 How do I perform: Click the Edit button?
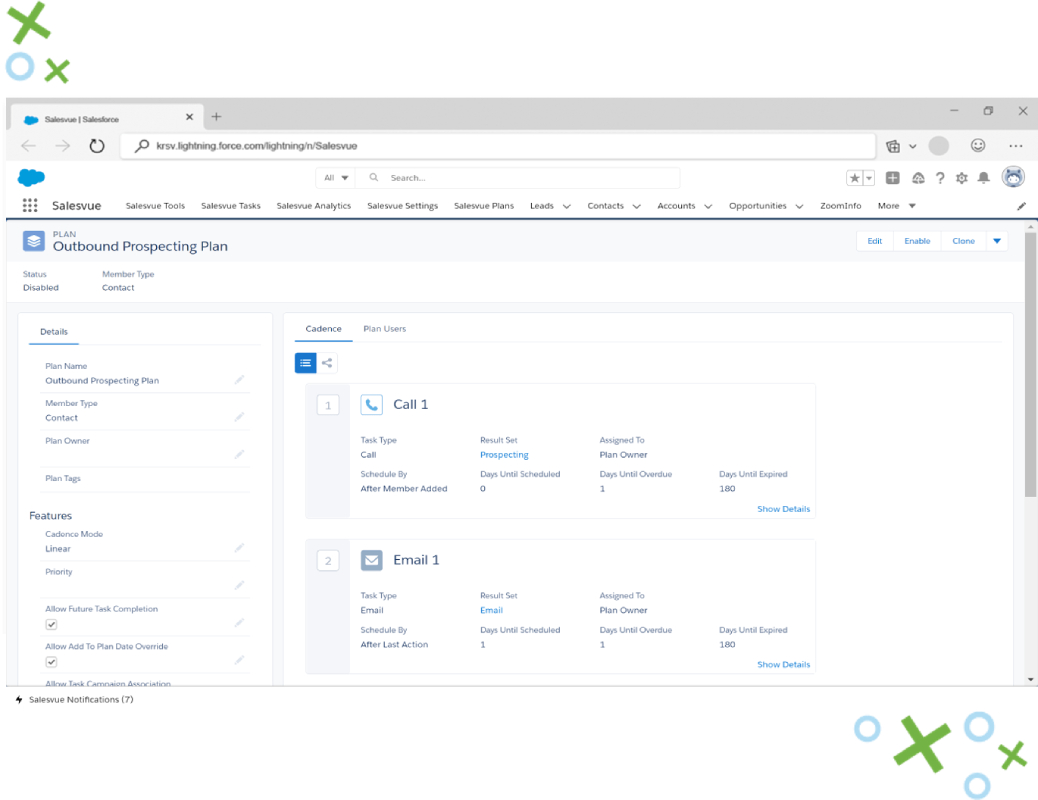point(874,241)
